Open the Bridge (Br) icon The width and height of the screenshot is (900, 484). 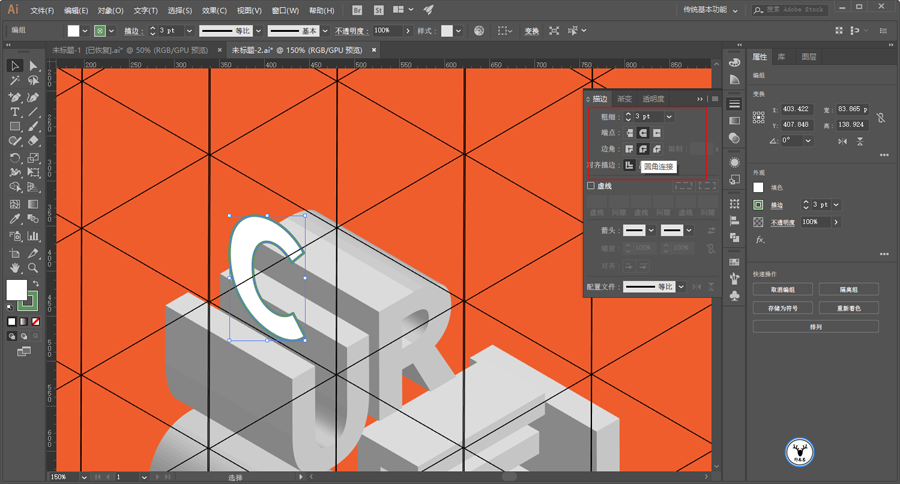click(357, 10)
